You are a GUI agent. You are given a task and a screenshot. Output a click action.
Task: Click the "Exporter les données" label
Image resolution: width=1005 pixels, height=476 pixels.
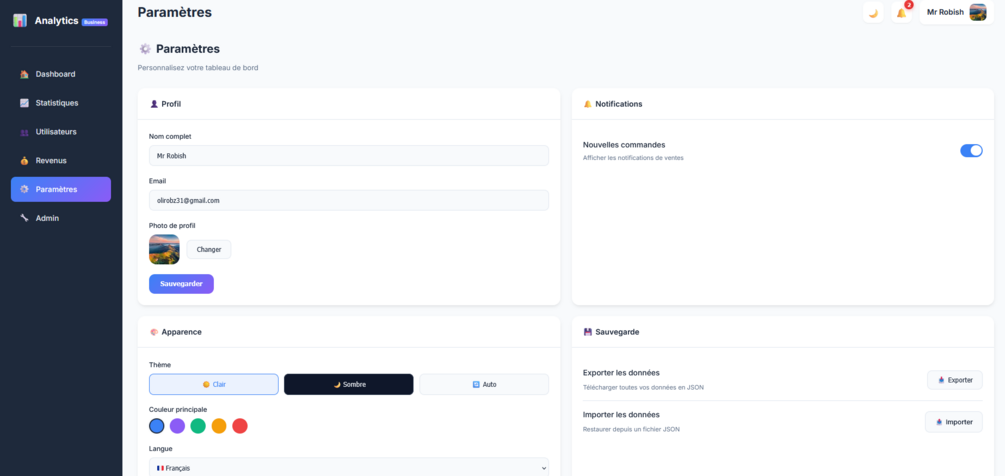pos(621,373)
